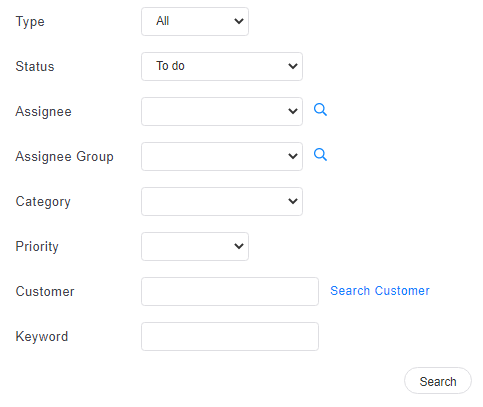Expand the Assignee dropdown

coord(222,111)
